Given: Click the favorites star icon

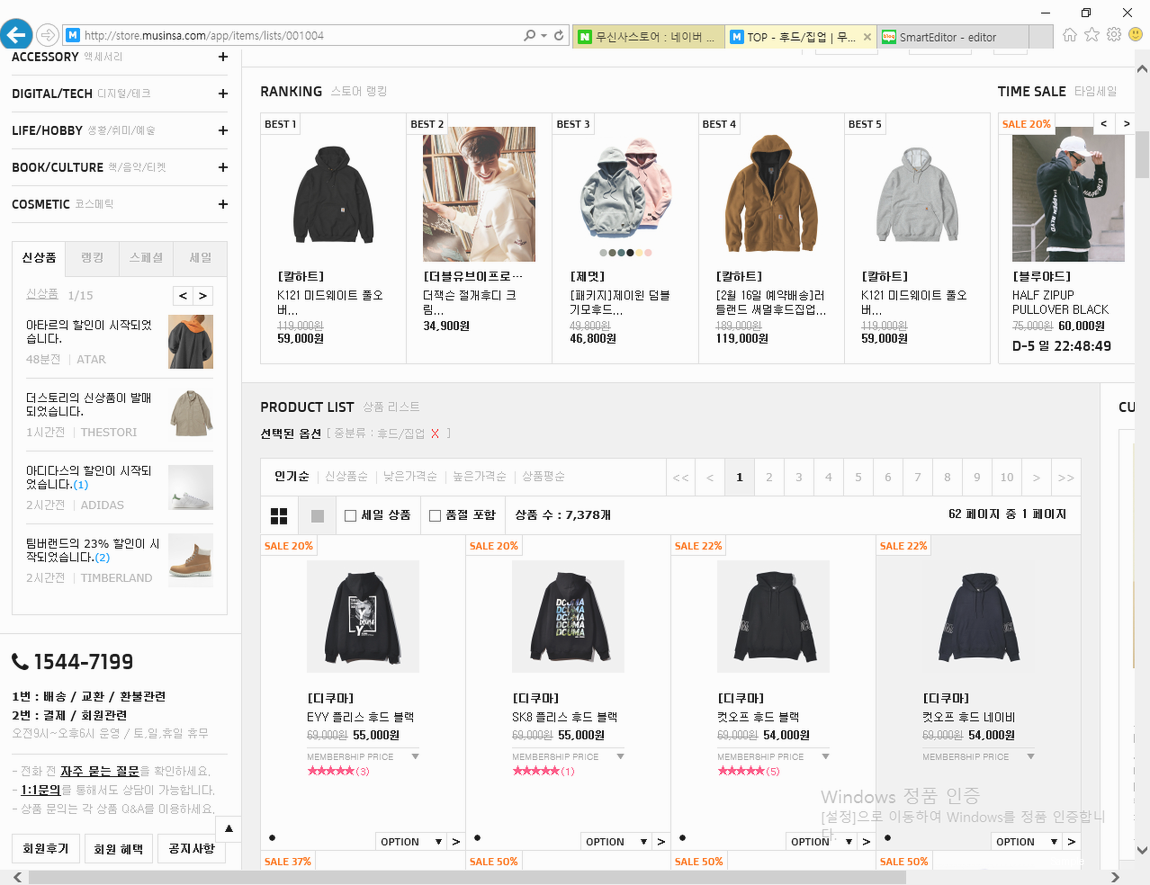Looking at the screenshot, I should (x=1092, y=34).
